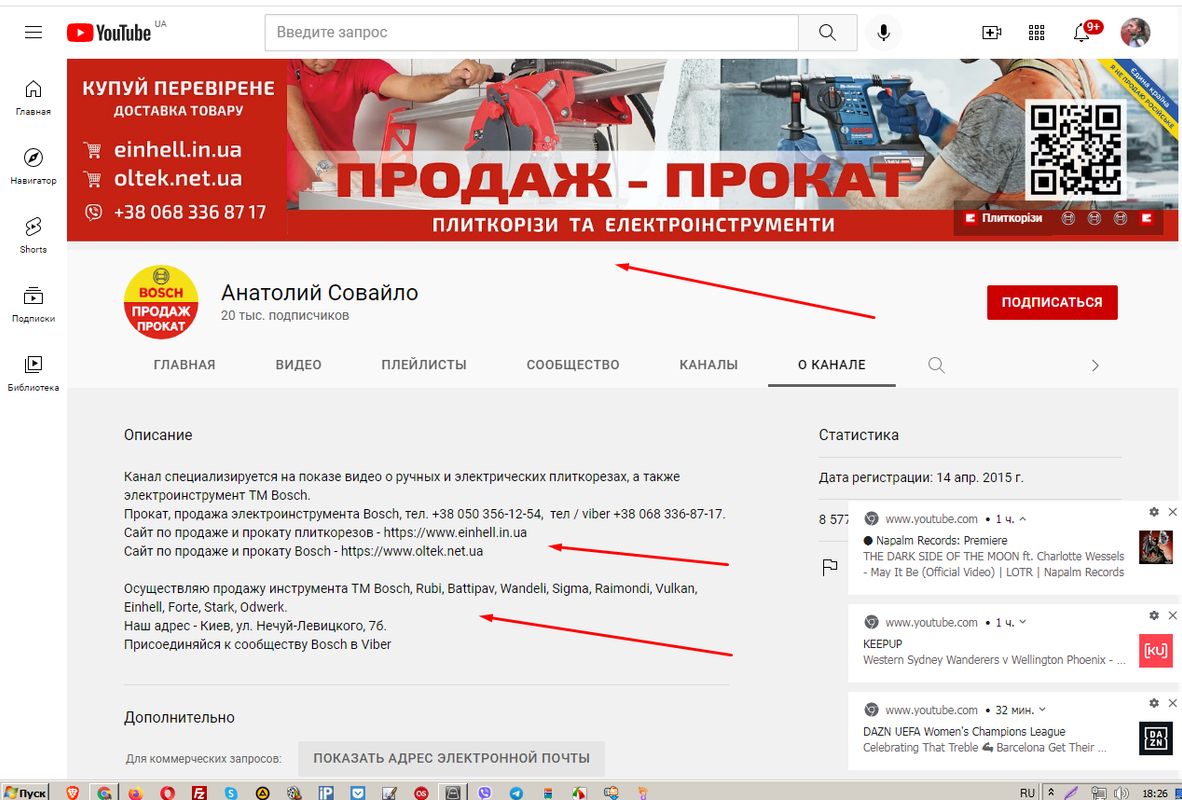Click DAZN UEFA Women's Champions League title
This screenshot has width=1182, height=800.
click(964, 731)
